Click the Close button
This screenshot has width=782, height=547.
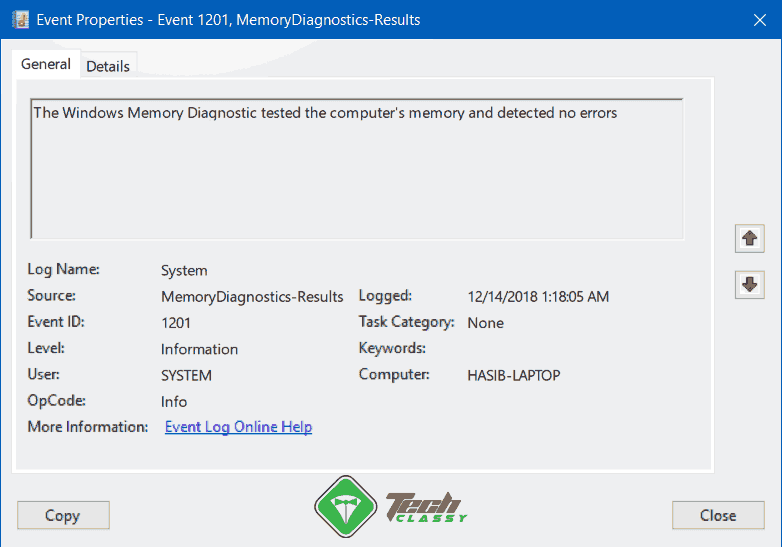(x=718, y=515)
